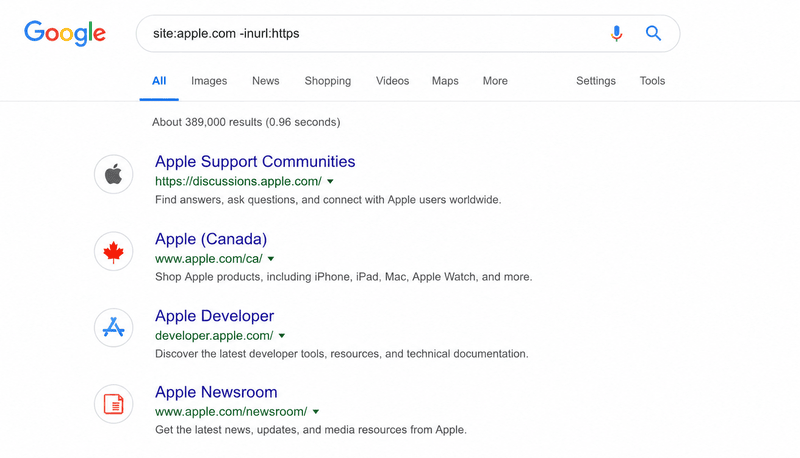Open the Shopping tab
This screenshot has width=800, height=458.
(x=328, y=81)
